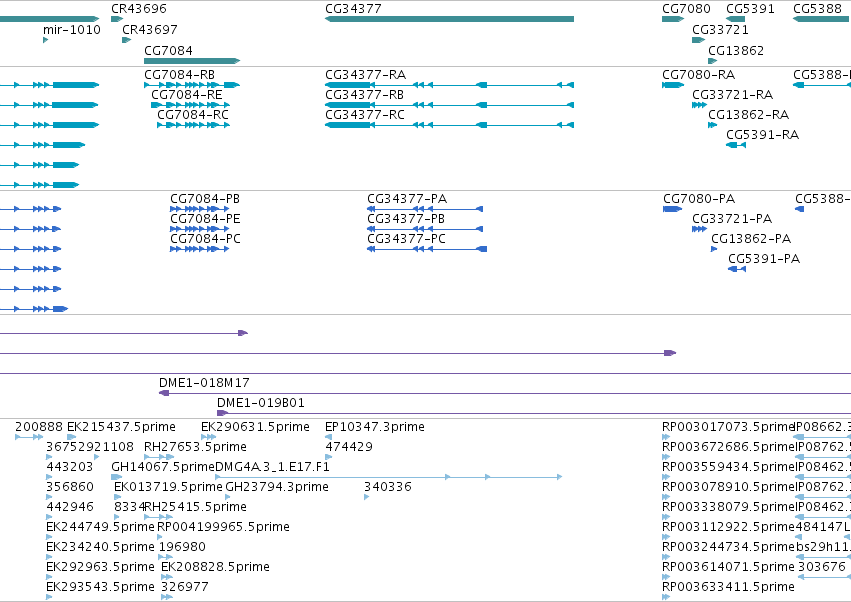Select transcript CG7084-RC
Screen dimensions: 851x602
[x=194, y=125]
